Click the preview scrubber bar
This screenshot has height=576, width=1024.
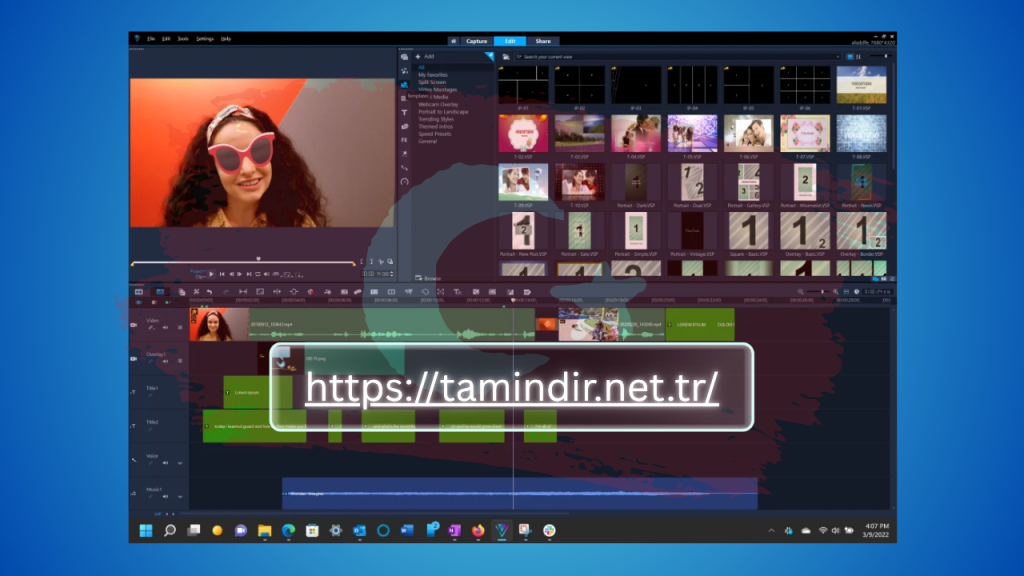[244, 263]
